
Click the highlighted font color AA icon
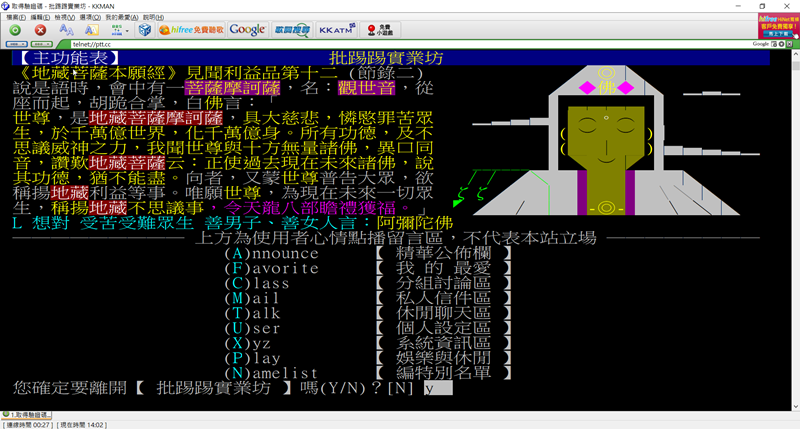[x=92, y=30]
